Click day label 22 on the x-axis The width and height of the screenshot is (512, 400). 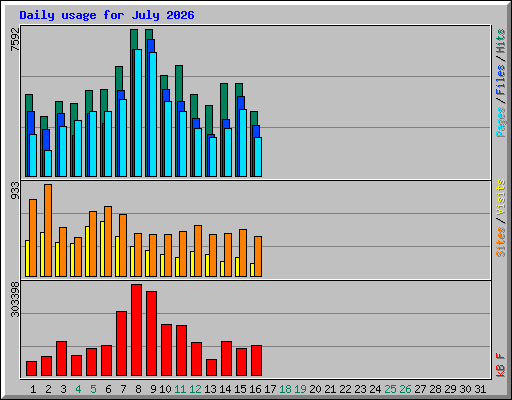click(345, 389)
